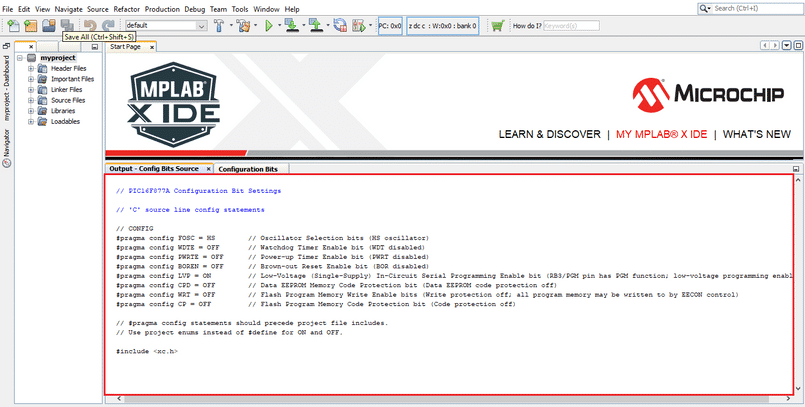Click the Hold in Reset icon

[340, 26]
